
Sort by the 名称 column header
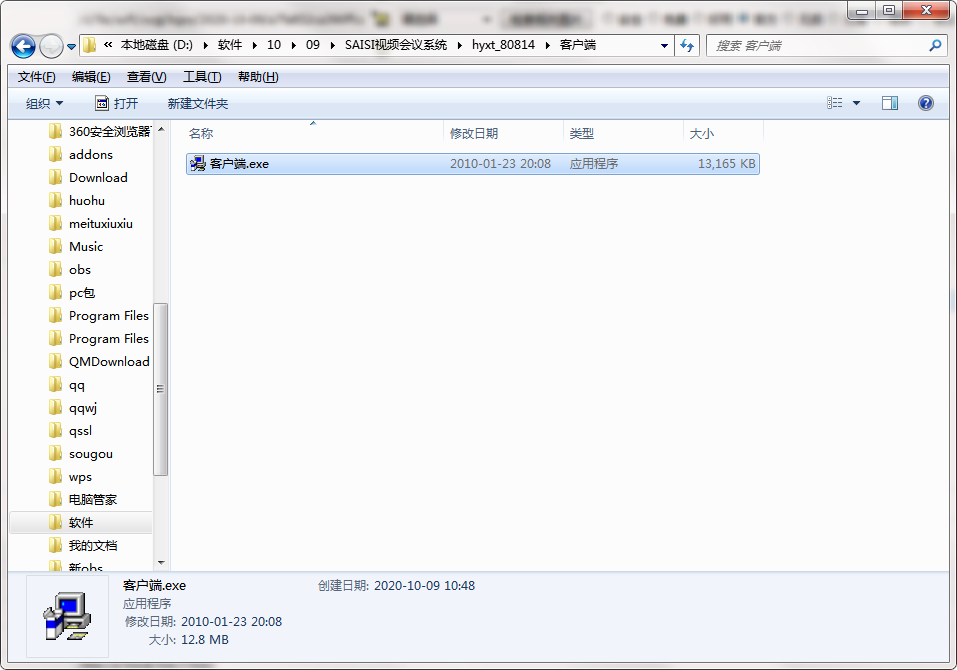tap(201, 134)
